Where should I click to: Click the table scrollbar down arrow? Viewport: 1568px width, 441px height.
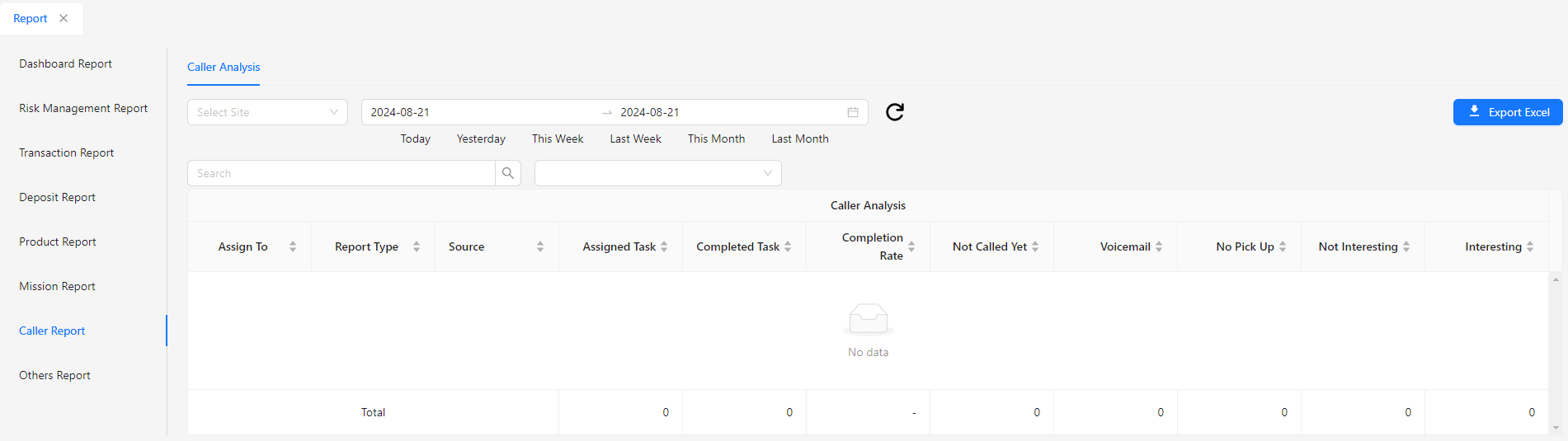(x=1556, y=428)
